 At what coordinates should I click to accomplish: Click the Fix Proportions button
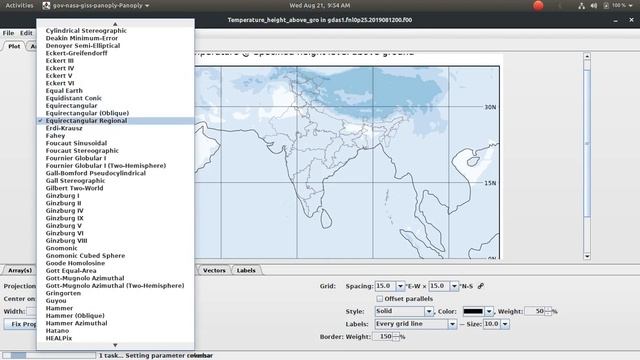20,324
